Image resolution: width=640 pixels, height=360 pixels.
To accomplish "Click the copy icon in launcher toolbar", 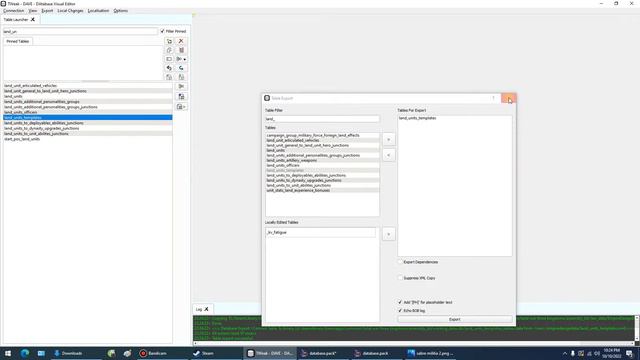I will click(x=169, y=50).
